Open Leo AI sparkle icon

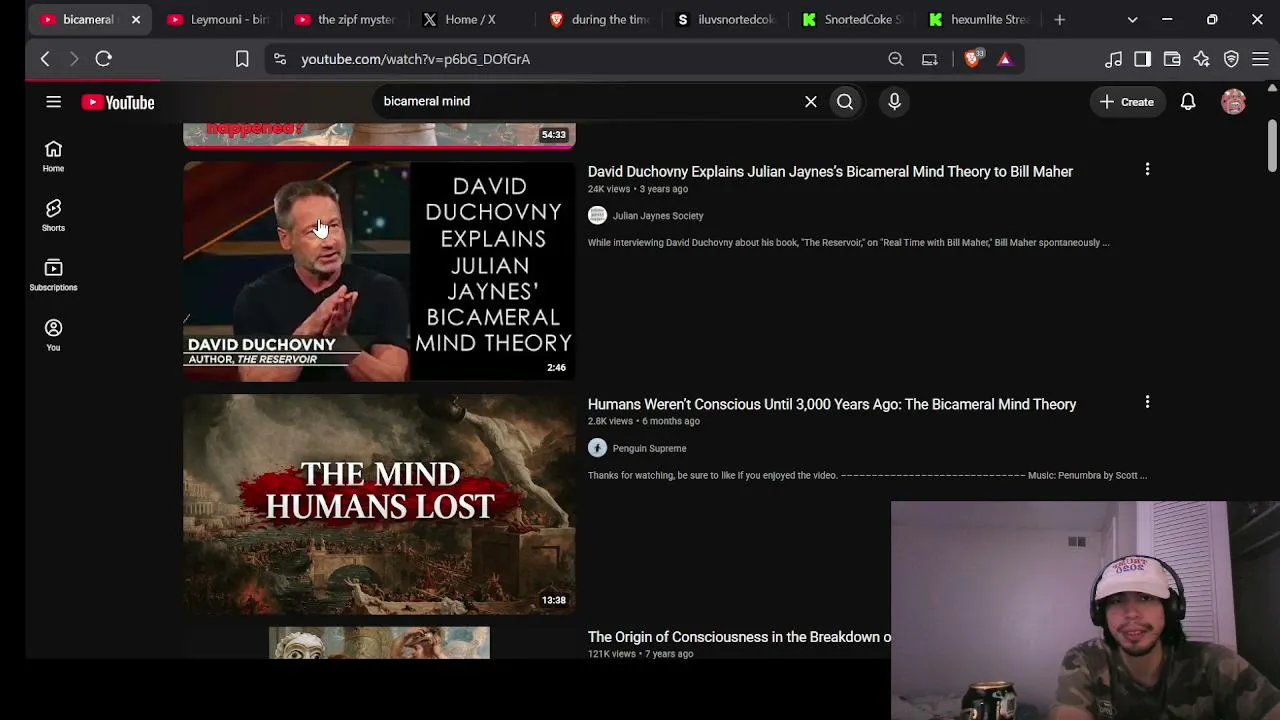[1201, 59]
